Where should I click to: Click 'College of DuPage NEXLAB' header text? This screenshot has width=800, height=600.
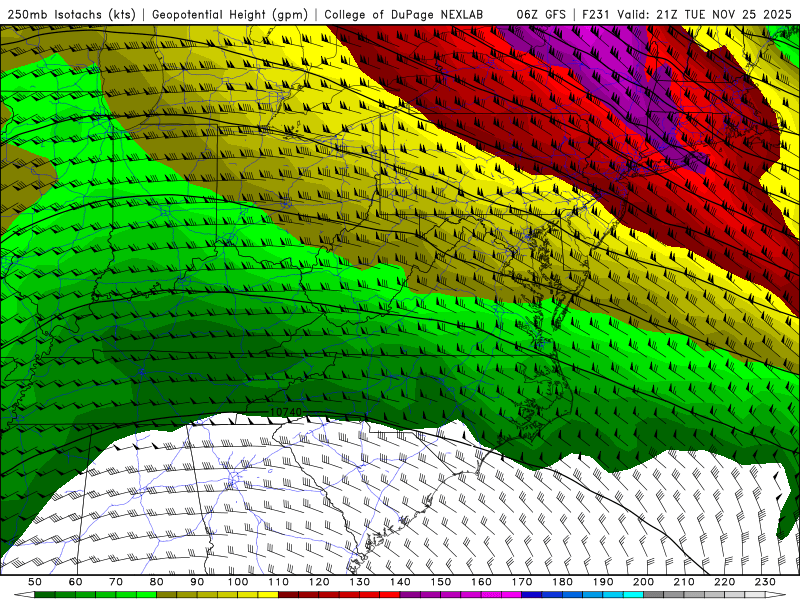403,14
